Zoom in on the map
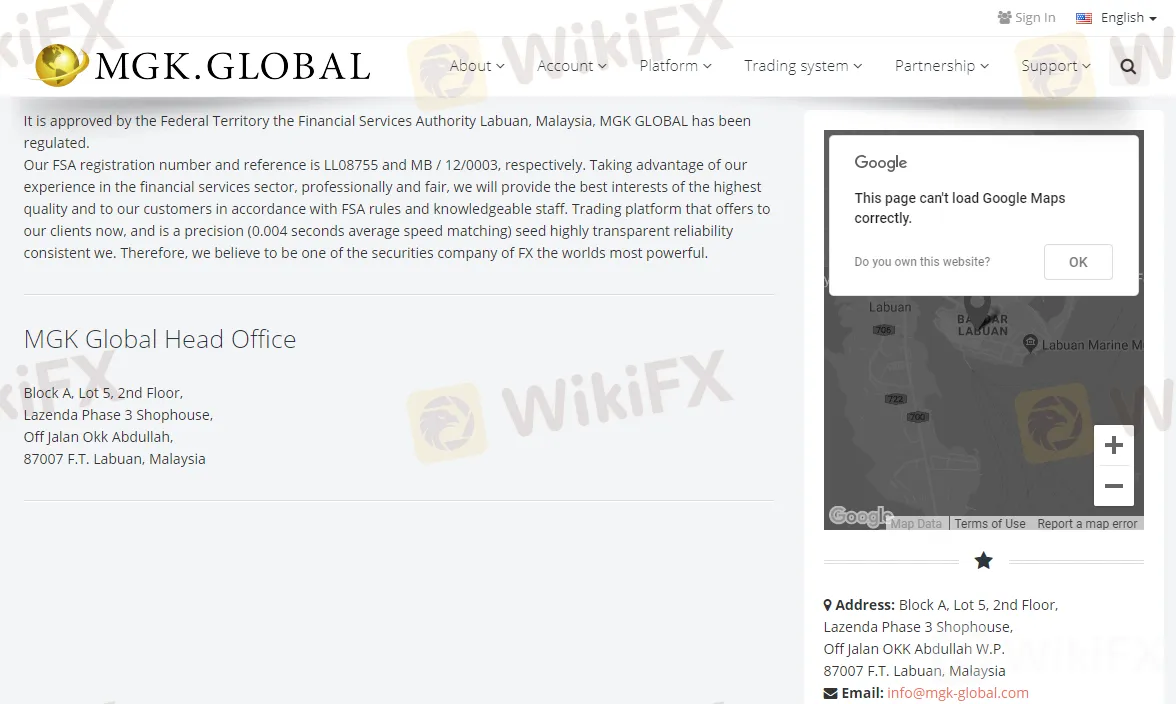This screenshot has width=1176, height=704. [1113, 446]
